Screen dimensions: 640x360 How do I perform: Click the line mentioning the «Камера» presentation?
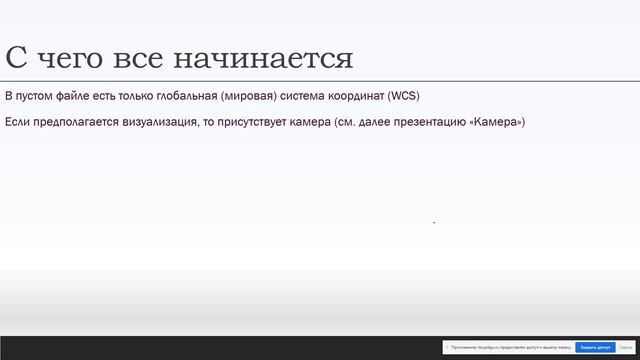click(x=265, y=122)
